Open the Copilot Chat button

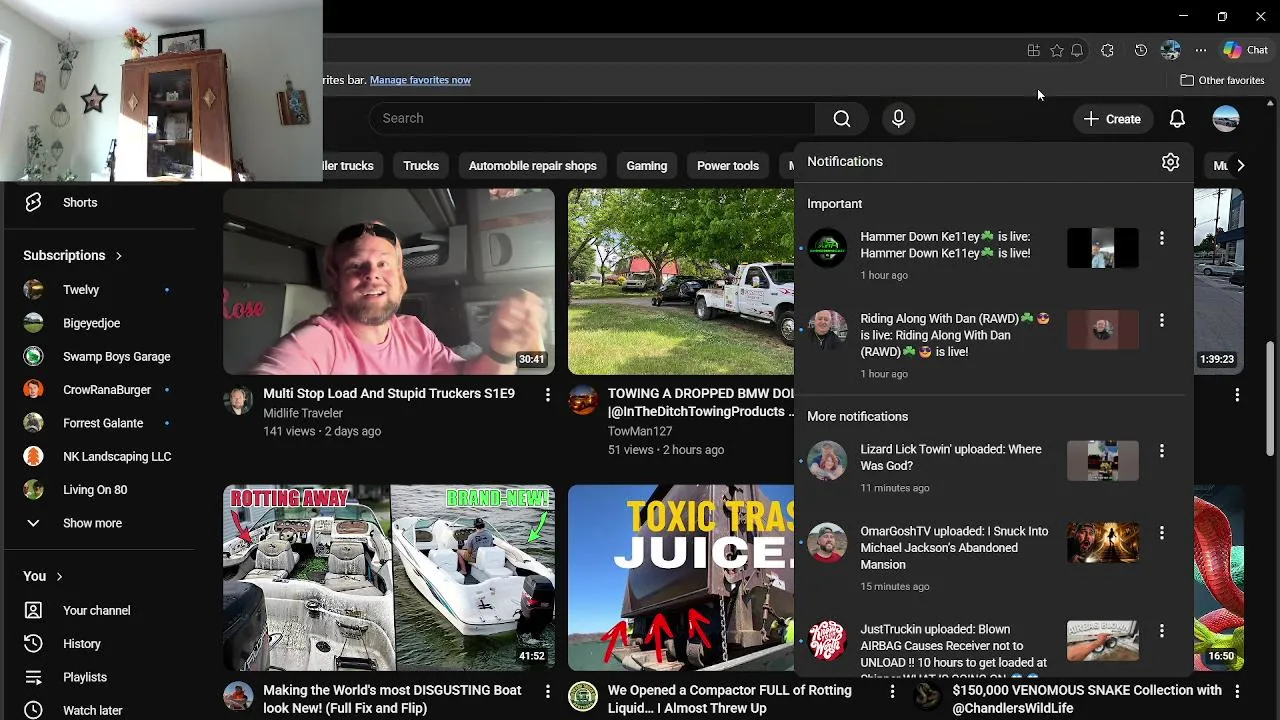(x=1246, y=50)
